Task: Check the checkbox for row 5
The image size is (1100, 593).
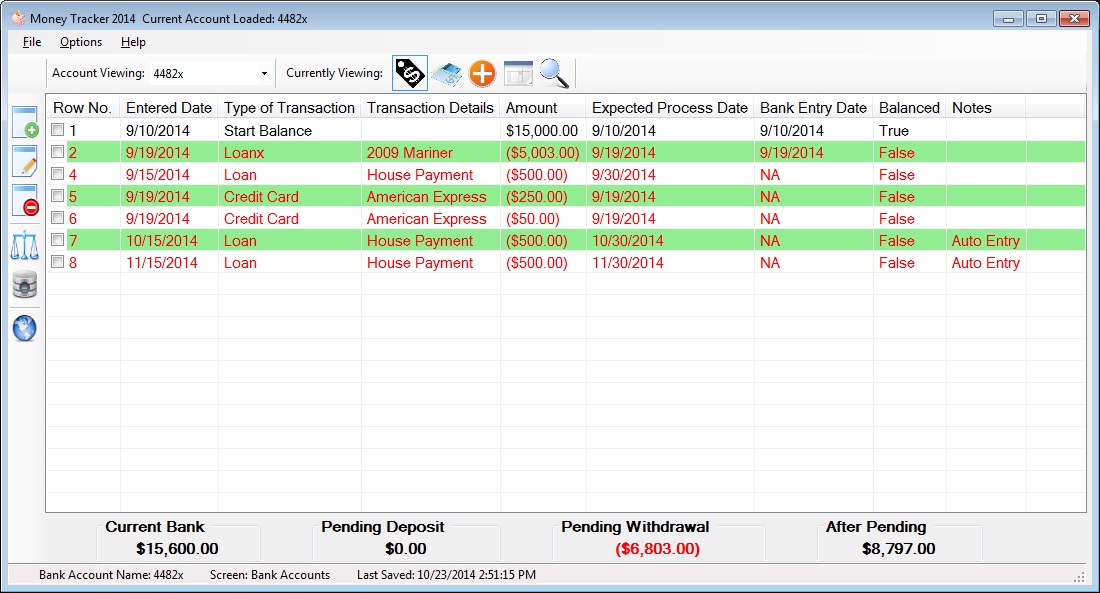Action: pyautogui.click(x=58, y=196)
